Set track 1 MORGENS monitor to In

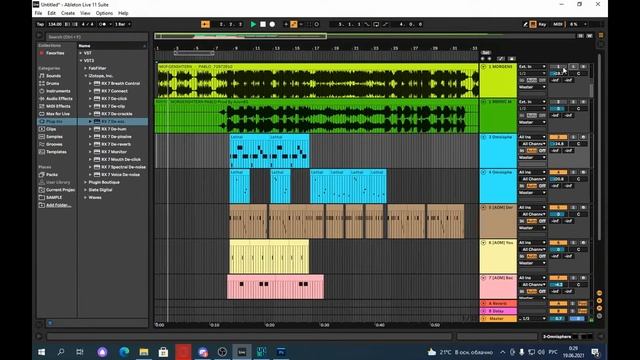pos(522,80)
